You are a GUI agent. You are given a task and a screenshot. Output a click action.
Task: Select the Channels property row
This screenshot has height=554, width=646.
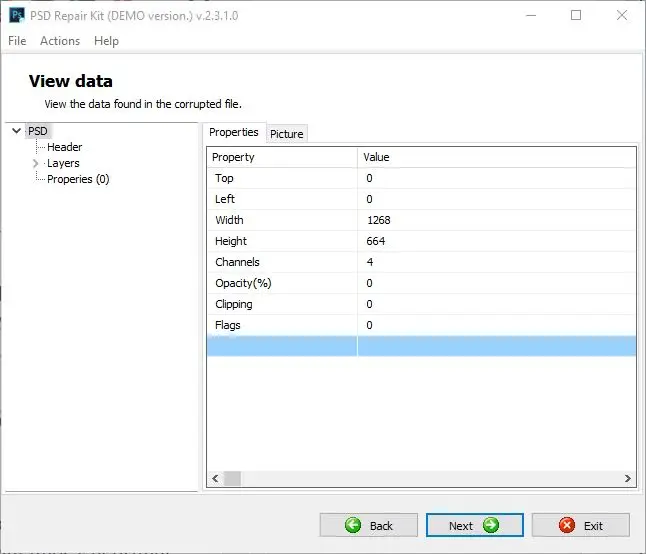[421, 262]
